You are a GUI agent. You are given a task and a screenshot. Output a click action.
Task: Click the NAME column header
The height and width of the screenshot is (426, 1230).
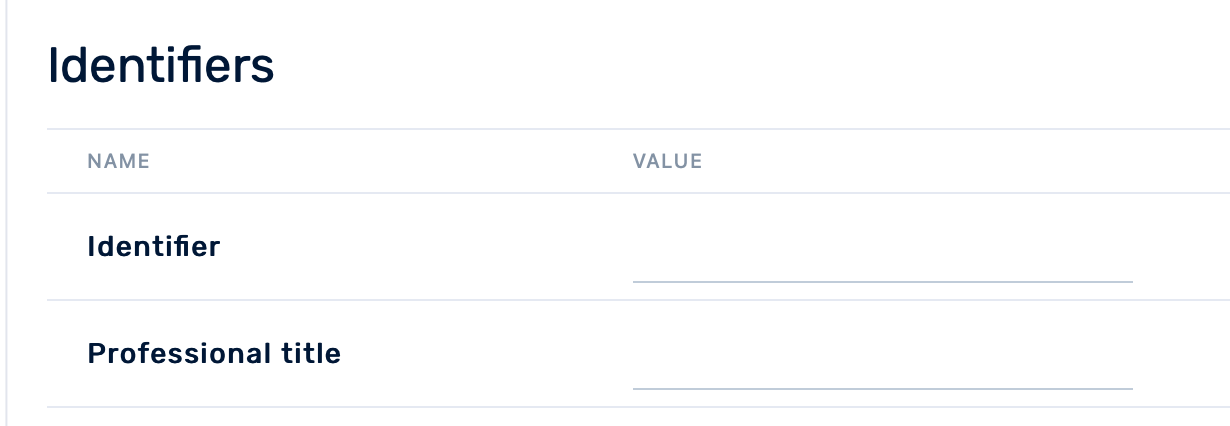[x=118, y=161]
